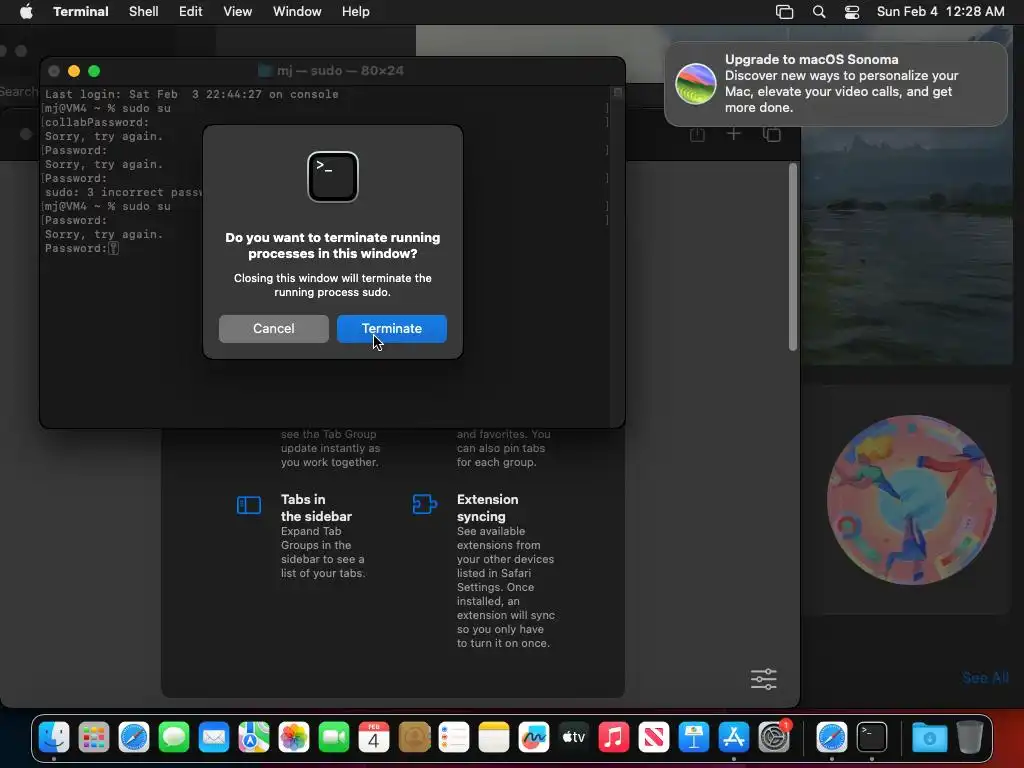Minimize the Terminal window with yellow button

pyautogui.click(x=74, y=71)
